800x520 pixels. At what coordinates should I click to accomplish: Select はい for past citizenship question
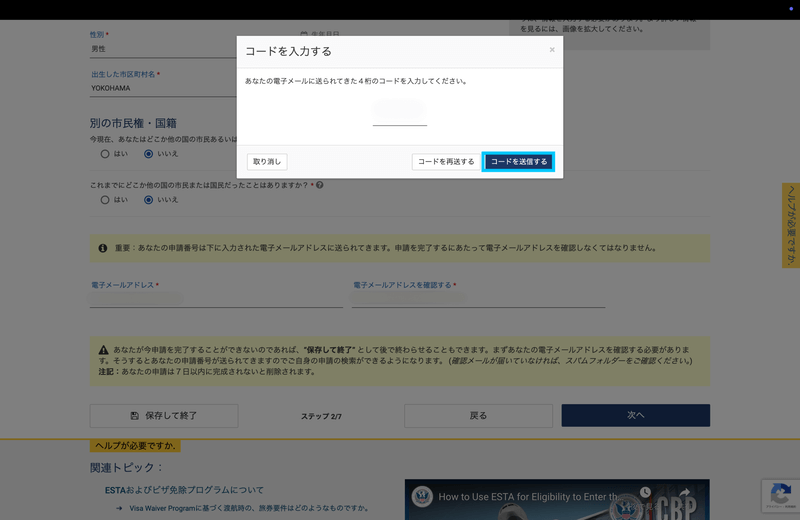click(105, 200)
